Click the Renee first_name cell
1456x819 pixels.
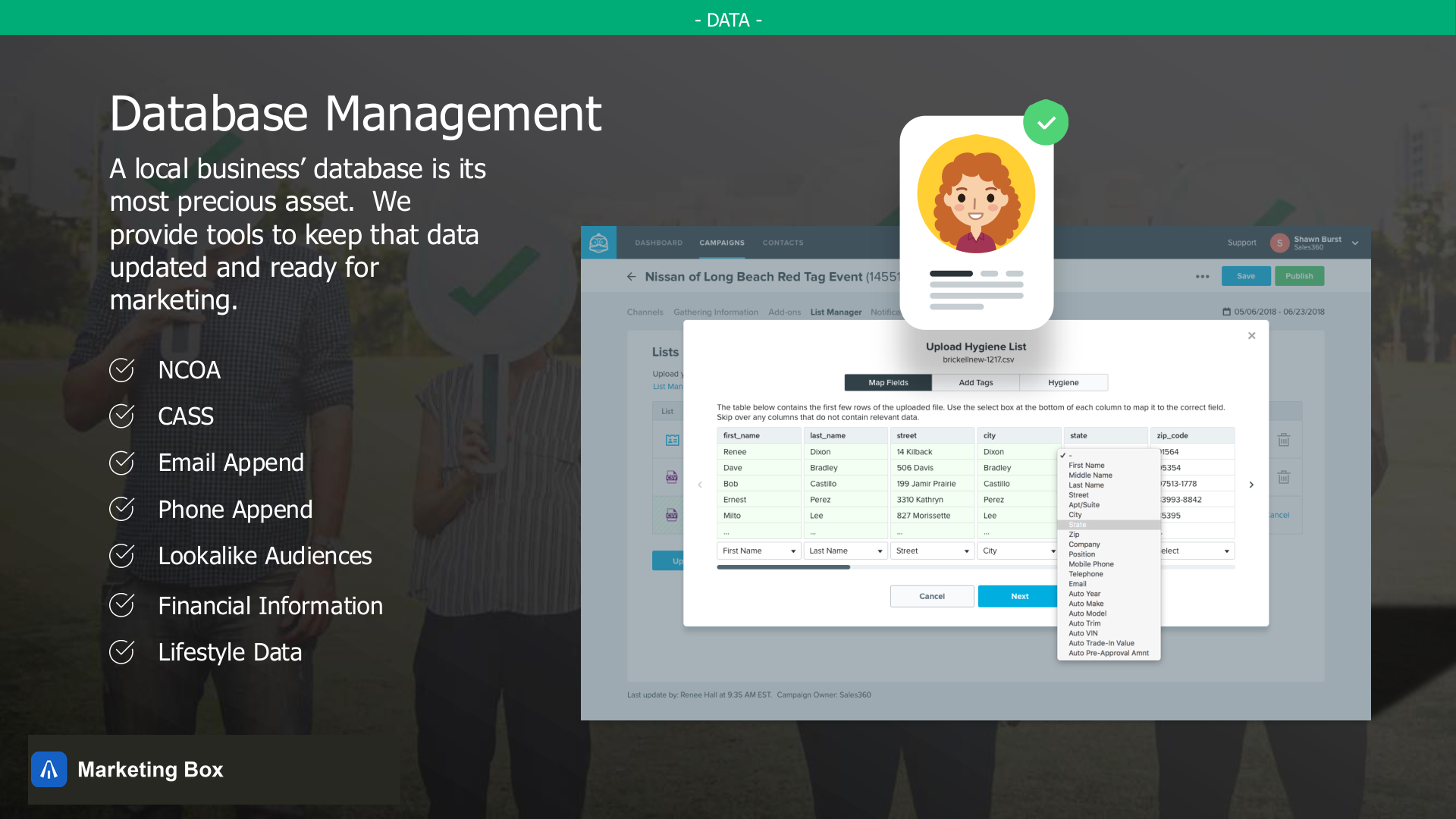coord(758,452)
